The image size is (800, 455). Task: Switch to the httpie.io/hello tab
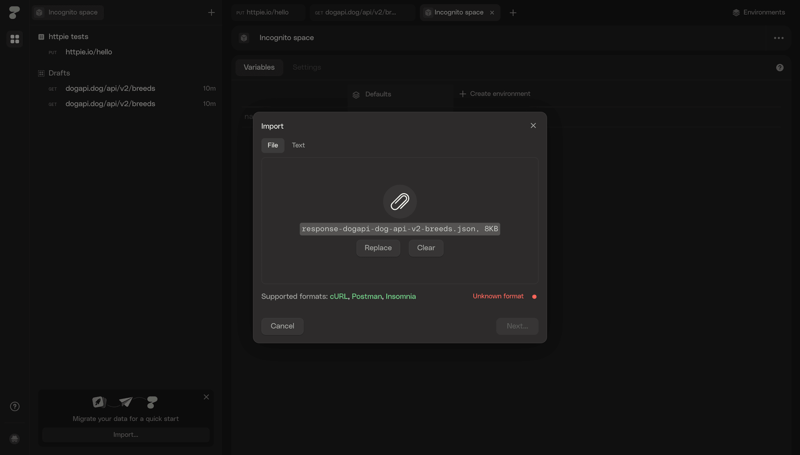[x=267, y=12]
